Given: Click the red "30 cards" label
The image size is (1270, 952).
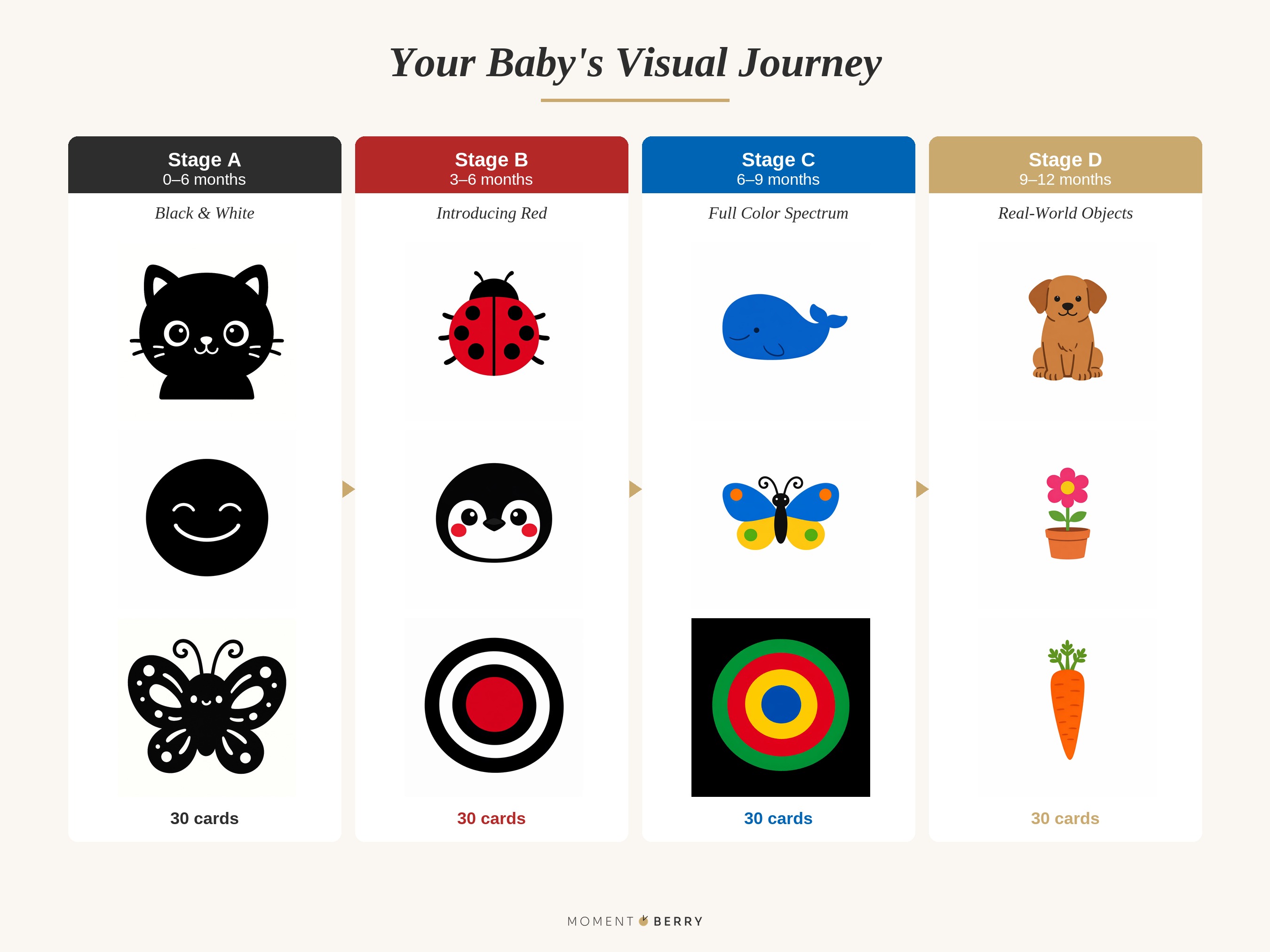Looking at the screenshot, I should [491, 818].
